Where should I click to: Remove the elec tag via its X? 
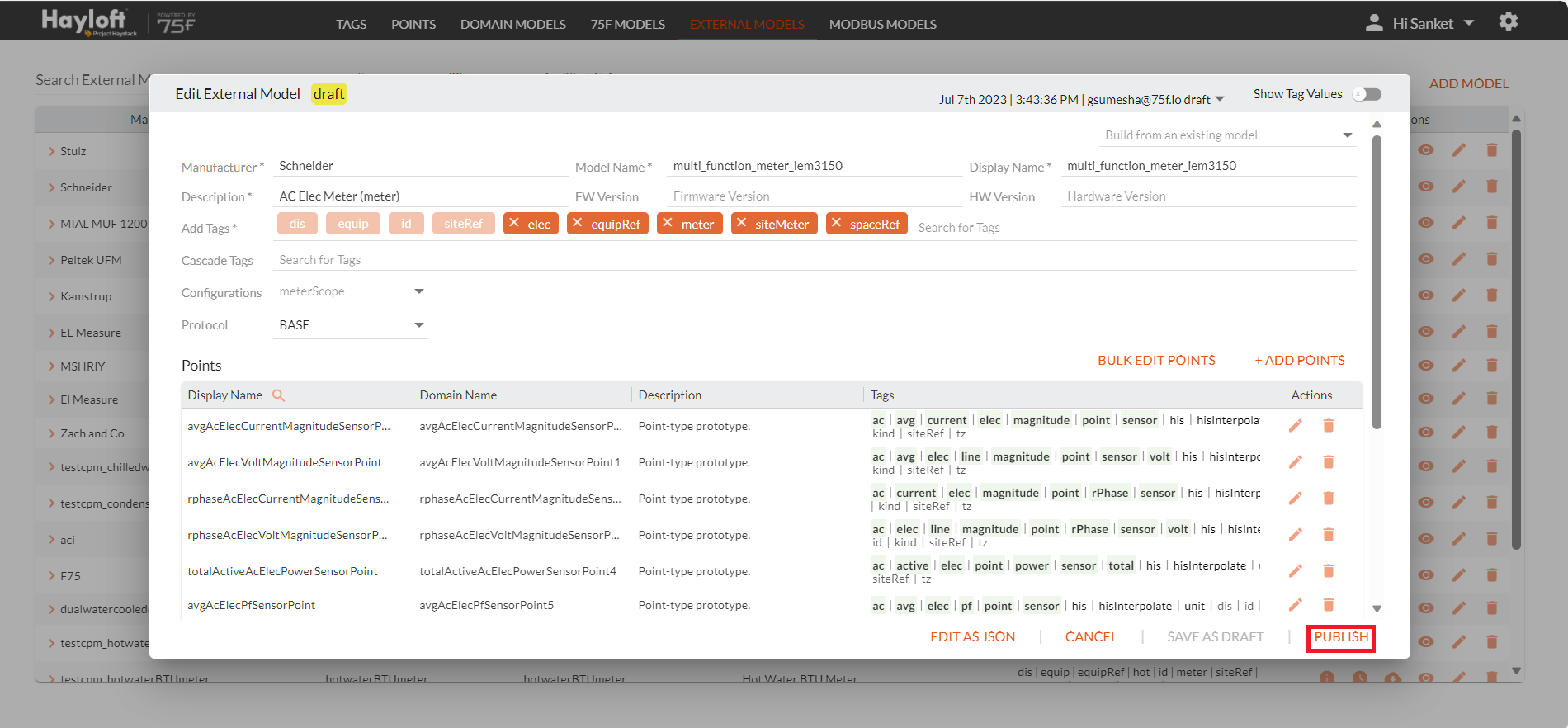[x=514, y=223]
